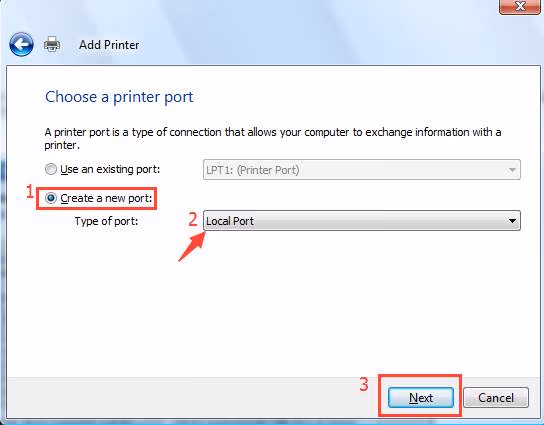This screenshot has width=544, height=425.
Task: Click the printer icon beside Add Printer
Action: click(52, 44)
